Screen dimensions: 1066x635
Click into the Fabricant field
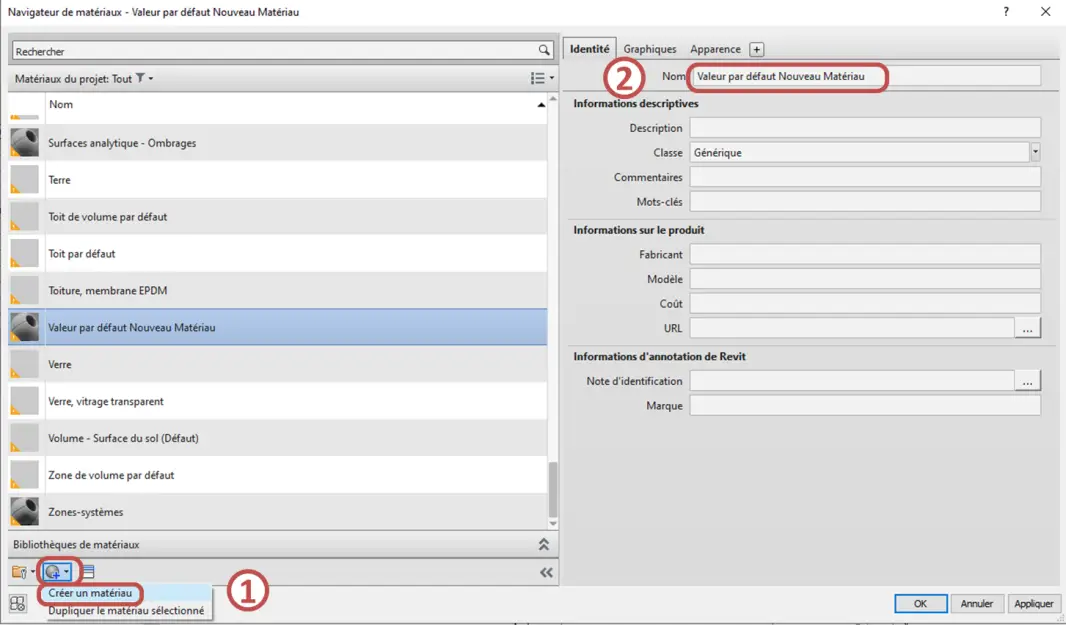click(865, 254)
